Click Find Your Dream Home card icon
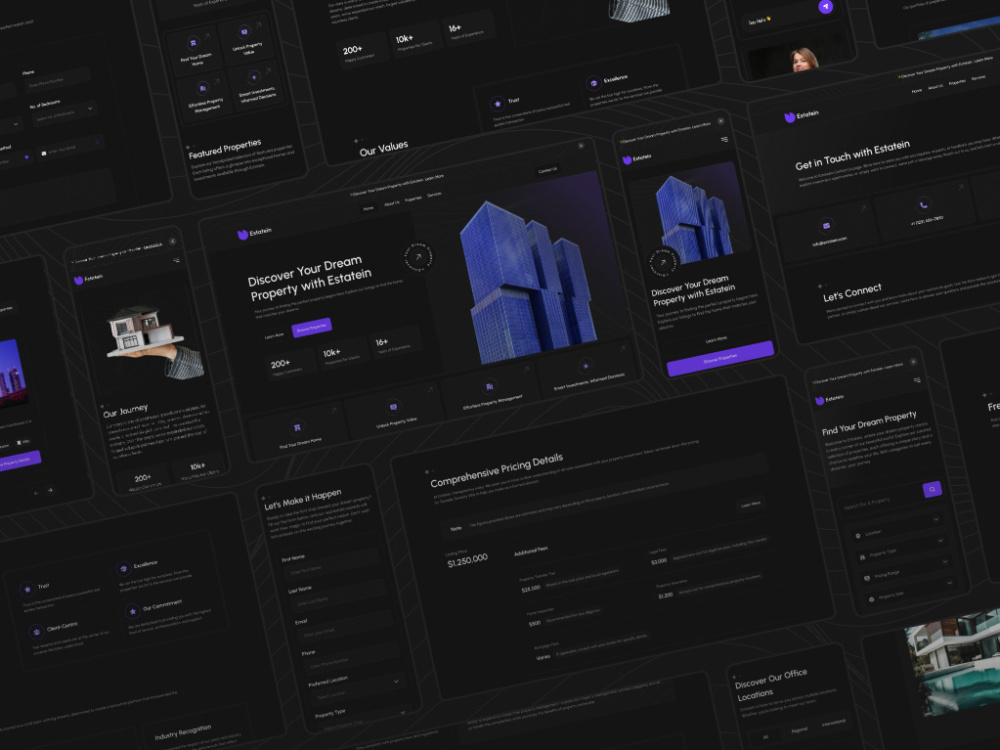 point(297,427)
